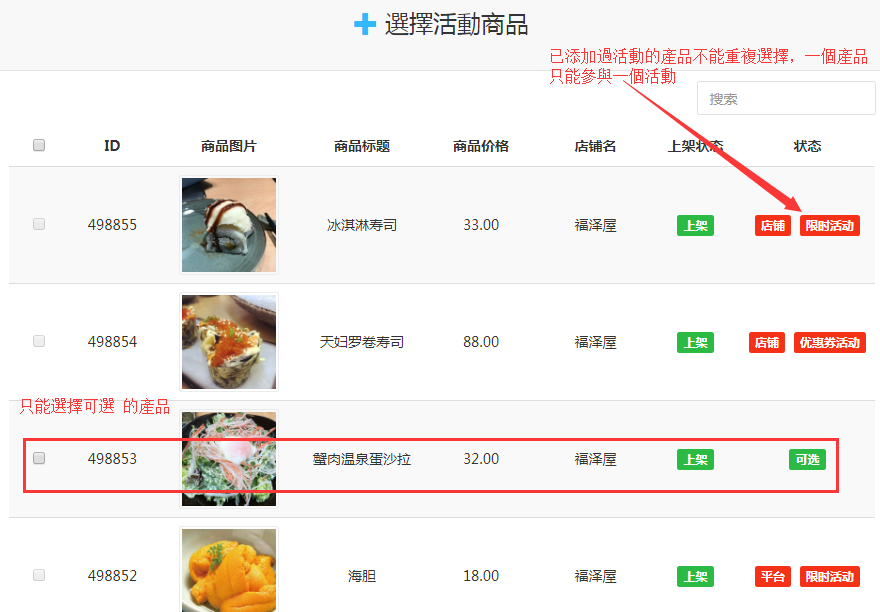Check the box for product 498855
This screenshot has width=880, height=612.
tap(39, 224)
